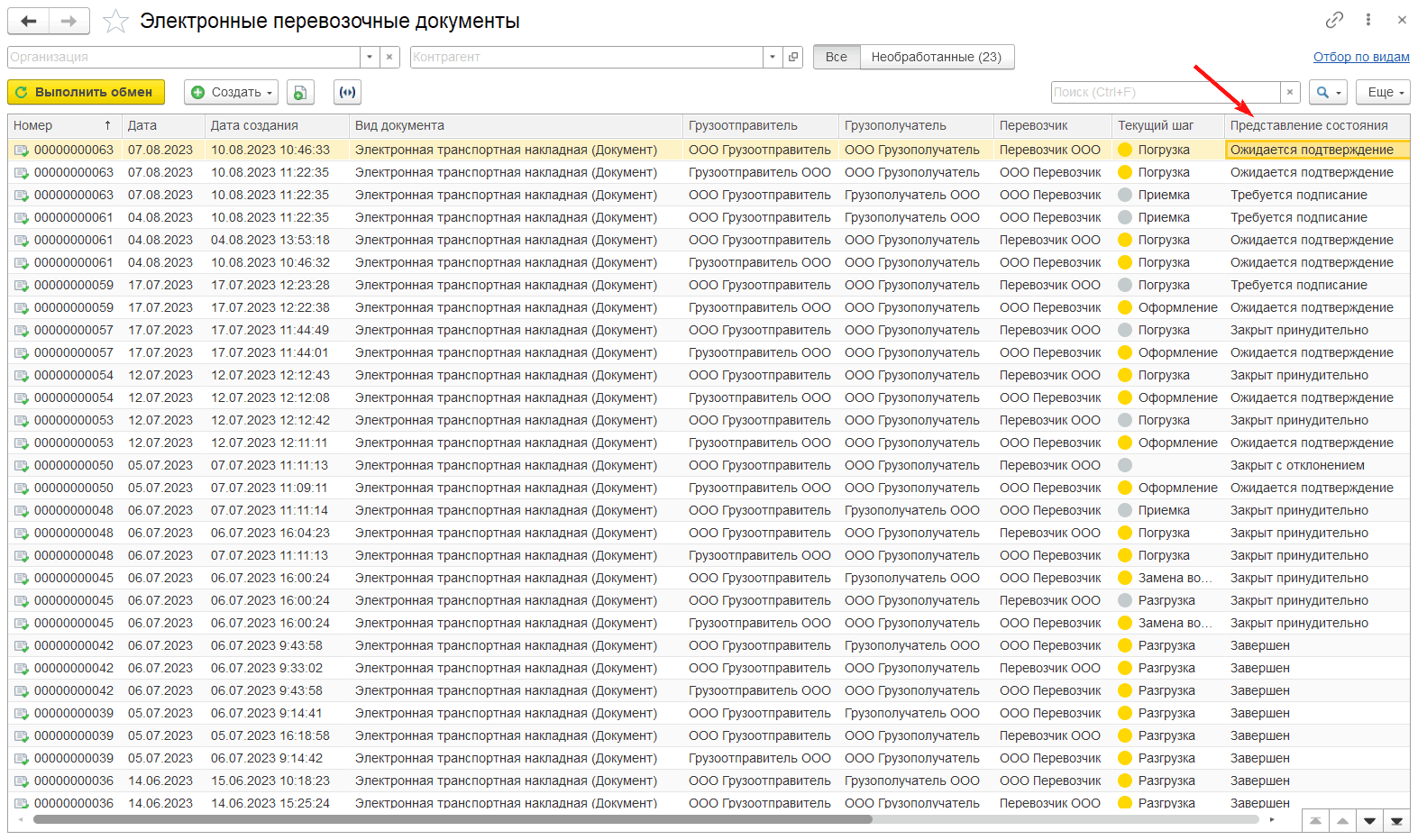Screen dimensions: 1427x840
Task: Sort by the 'Вид документа' column header
Action: coord(516,125)
